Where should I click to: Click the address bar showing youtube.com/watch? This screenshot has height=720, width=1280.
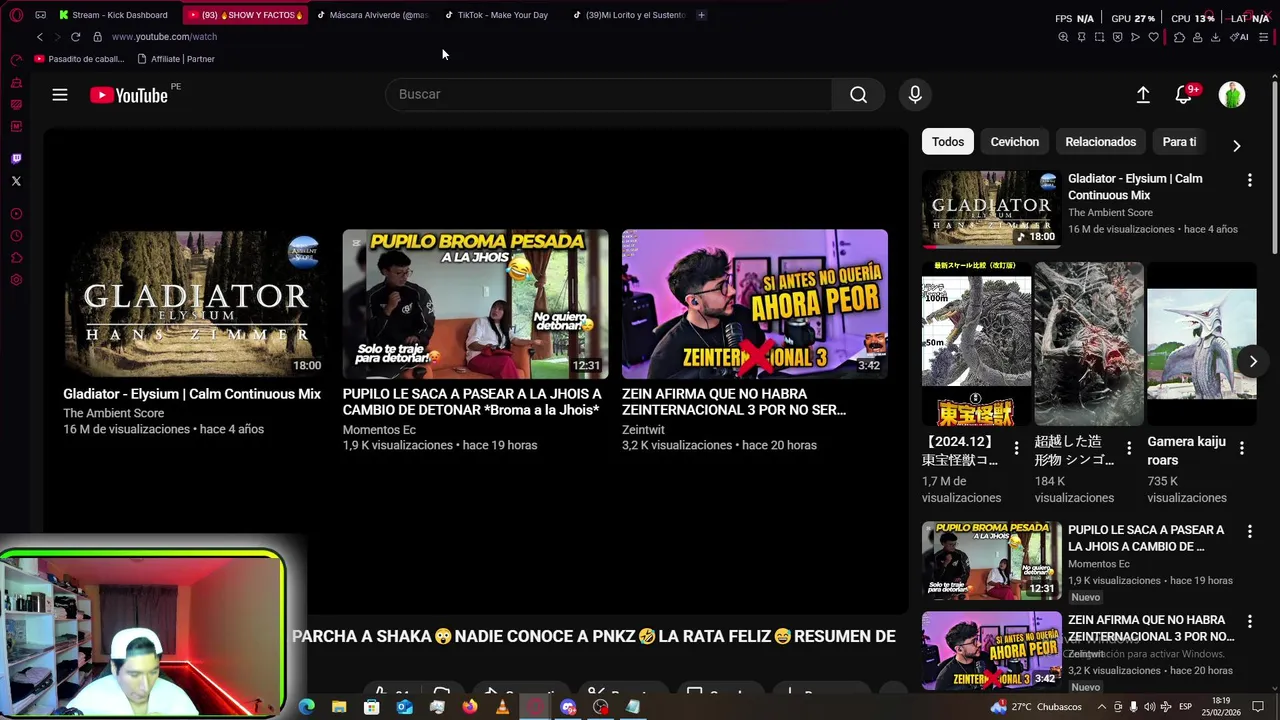click(164, 37)
